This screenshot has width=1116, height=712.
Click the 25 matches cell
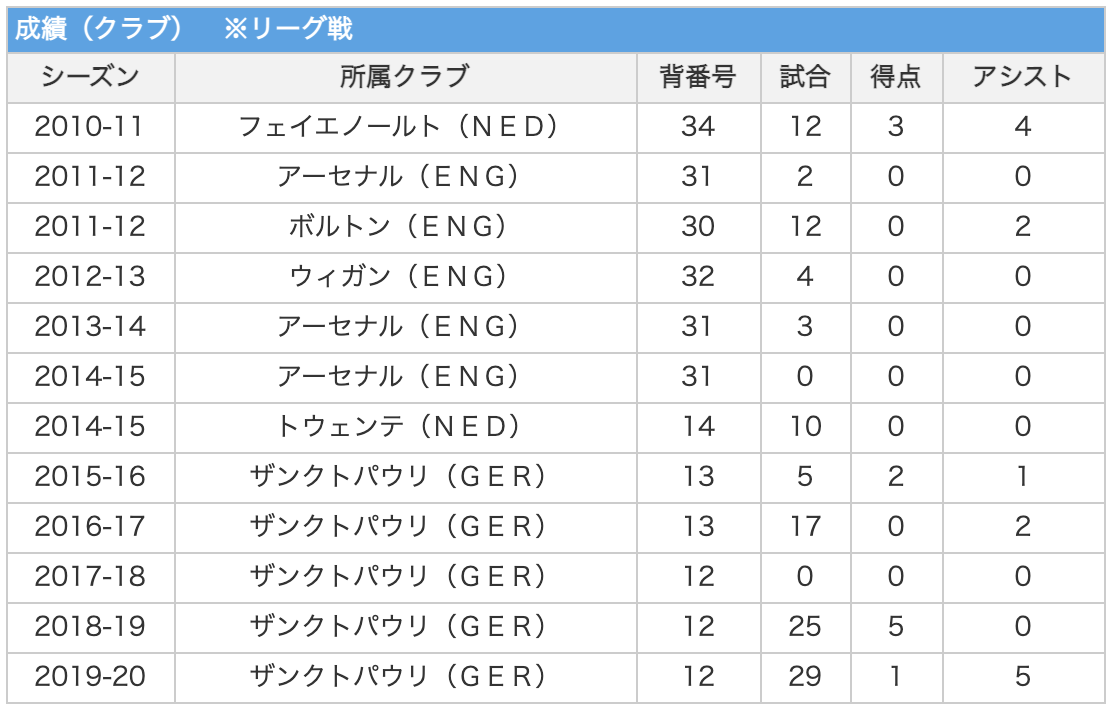[x=805, y=627]
